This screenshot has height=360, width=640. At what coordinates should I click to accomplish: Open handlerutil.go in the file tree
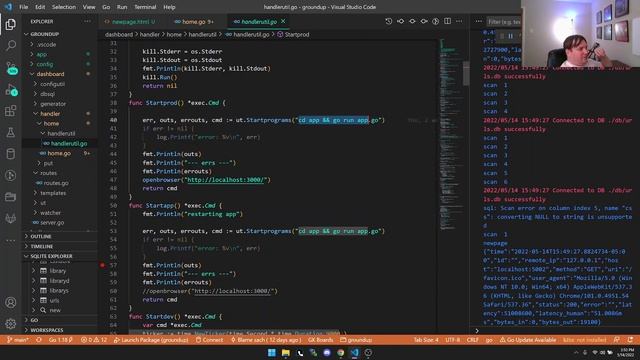click(69, 143)
